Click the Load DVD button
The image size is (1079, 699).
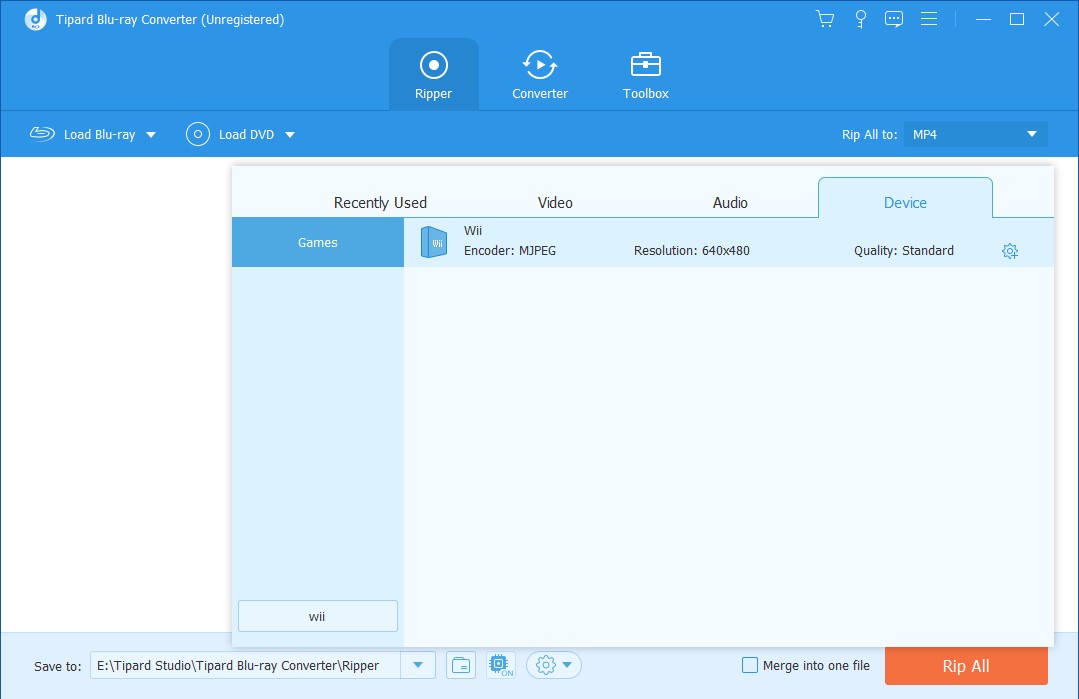click(231, 134)
